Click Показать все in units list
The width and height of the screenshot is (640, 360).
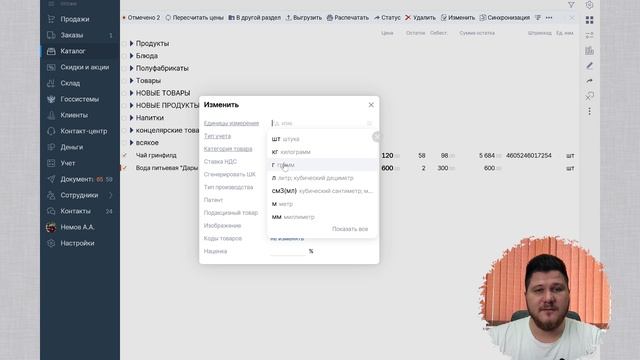(350, 229)
